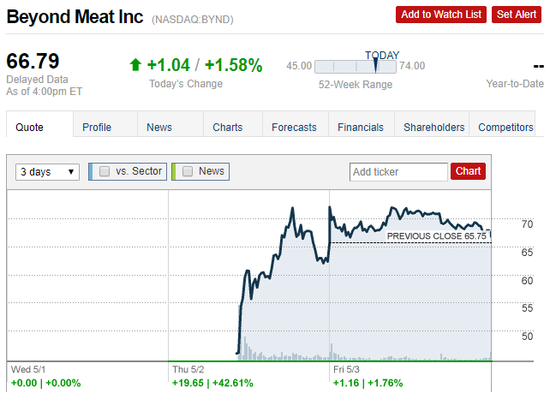This screenshot has width=550, height=411.
Task: Click the Thu 5/2 day label
Action: [x=188, y=369]
